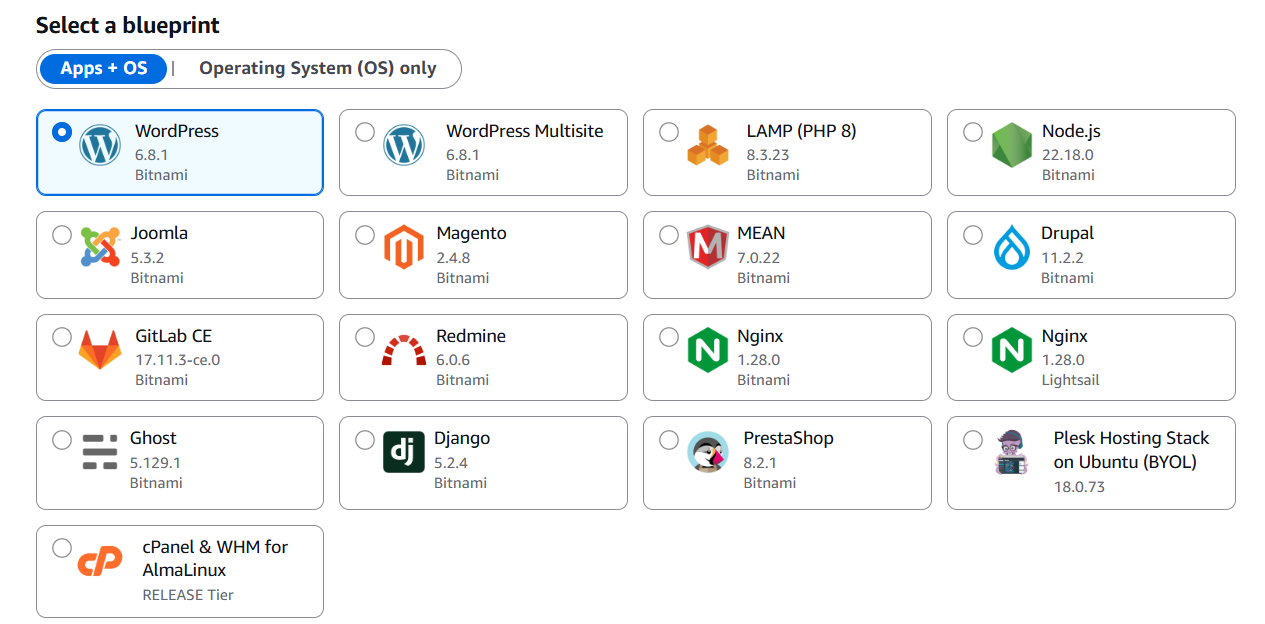Click the MEAN red shield icon
Image resolution: width=1265 pixels, height=624 pixels.
pos(708,247)
